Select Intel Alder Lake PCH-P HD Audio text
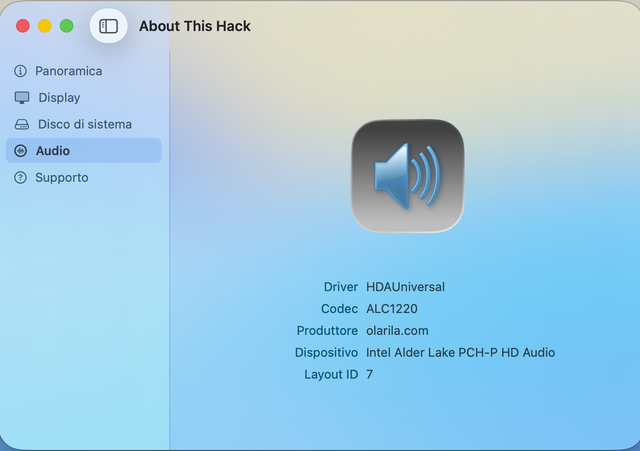The image size is (640, 451). (460, 352)
